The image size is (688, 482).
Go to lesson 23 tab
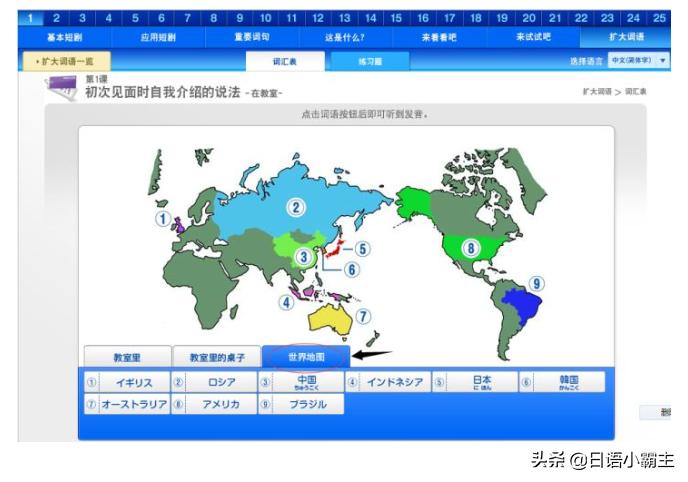tap(607, 18)
